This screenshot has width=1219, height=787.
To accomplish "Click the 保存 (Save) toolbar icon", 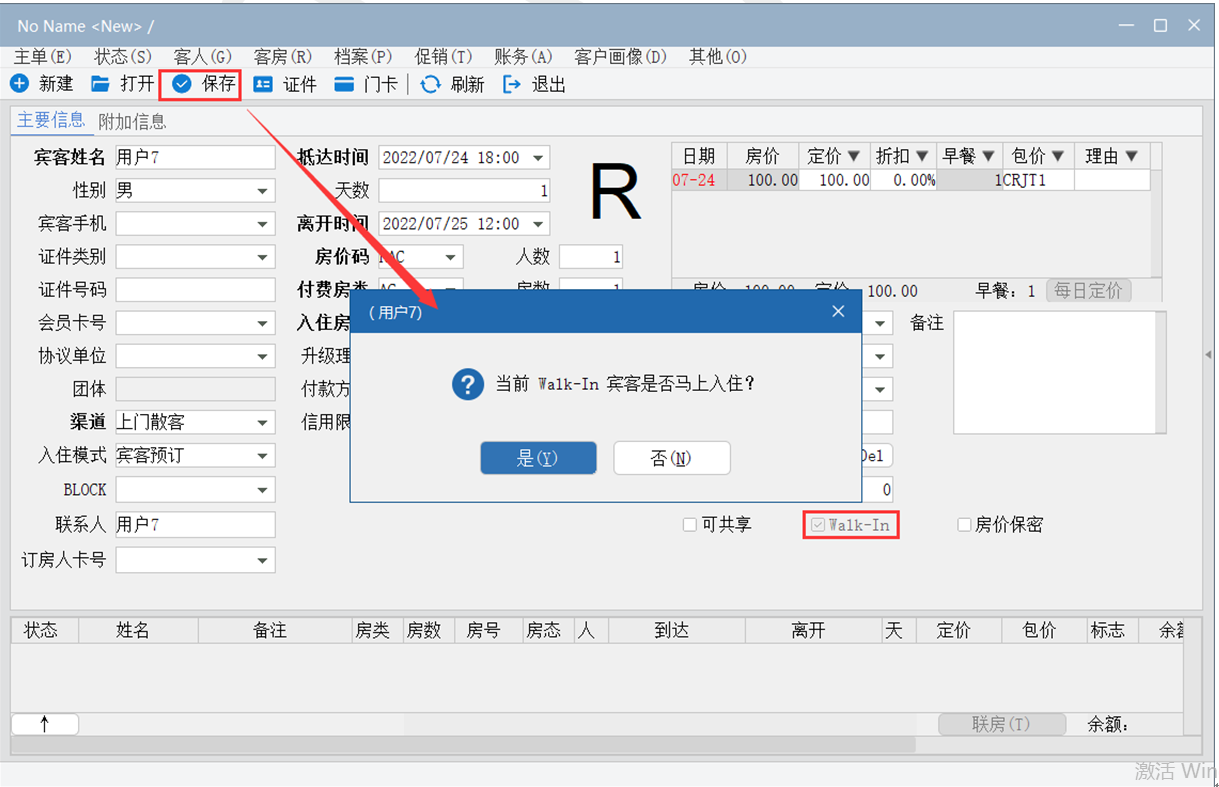I will click(x=181, y=84).
